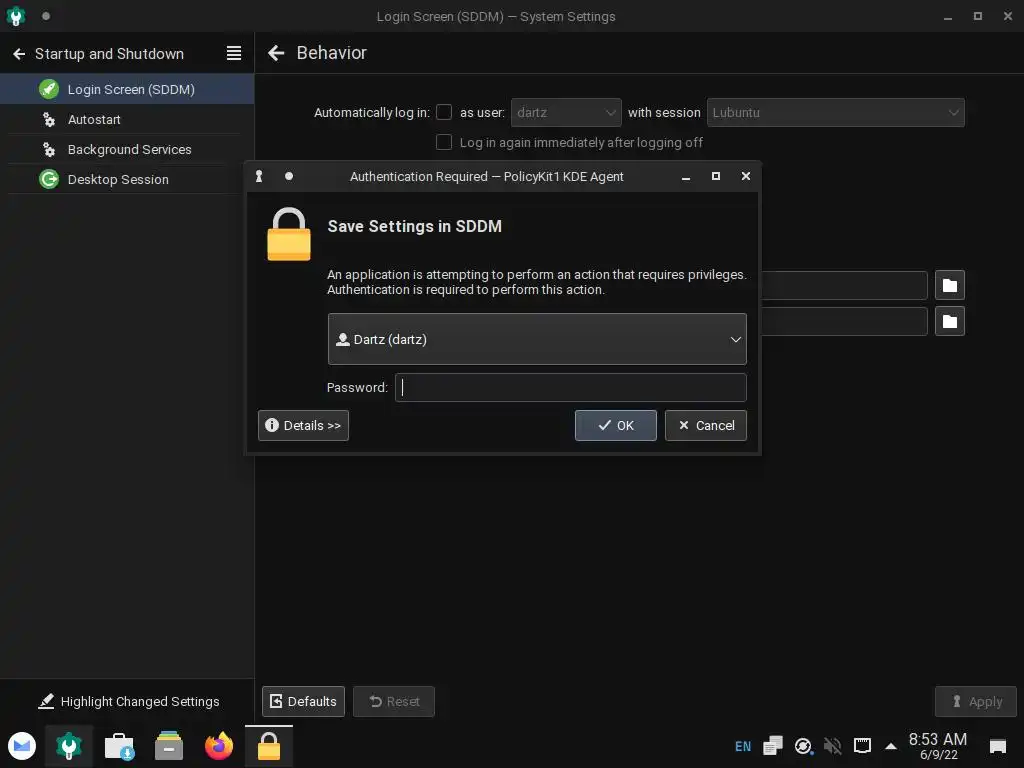Click the lower path field behind the dialog
1024x768 pixels.
coord(844,321)
